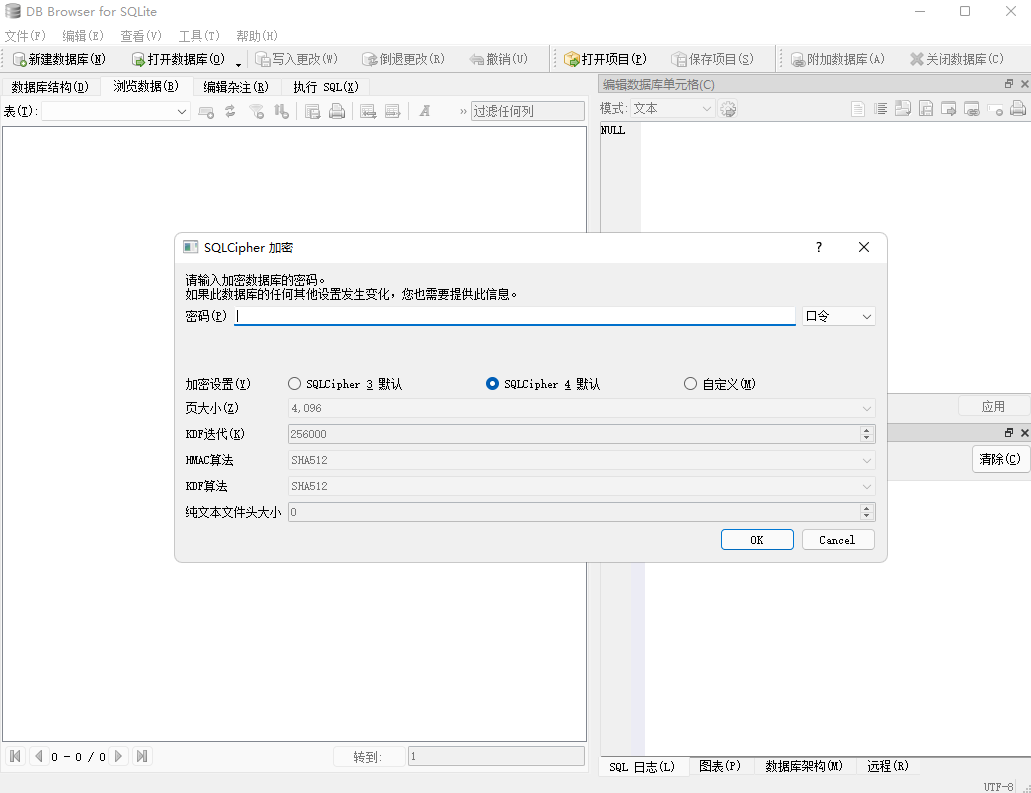Click the auto-switch mode gear icon
This screenshot has height=793, width=1031.
pos(728,109)
